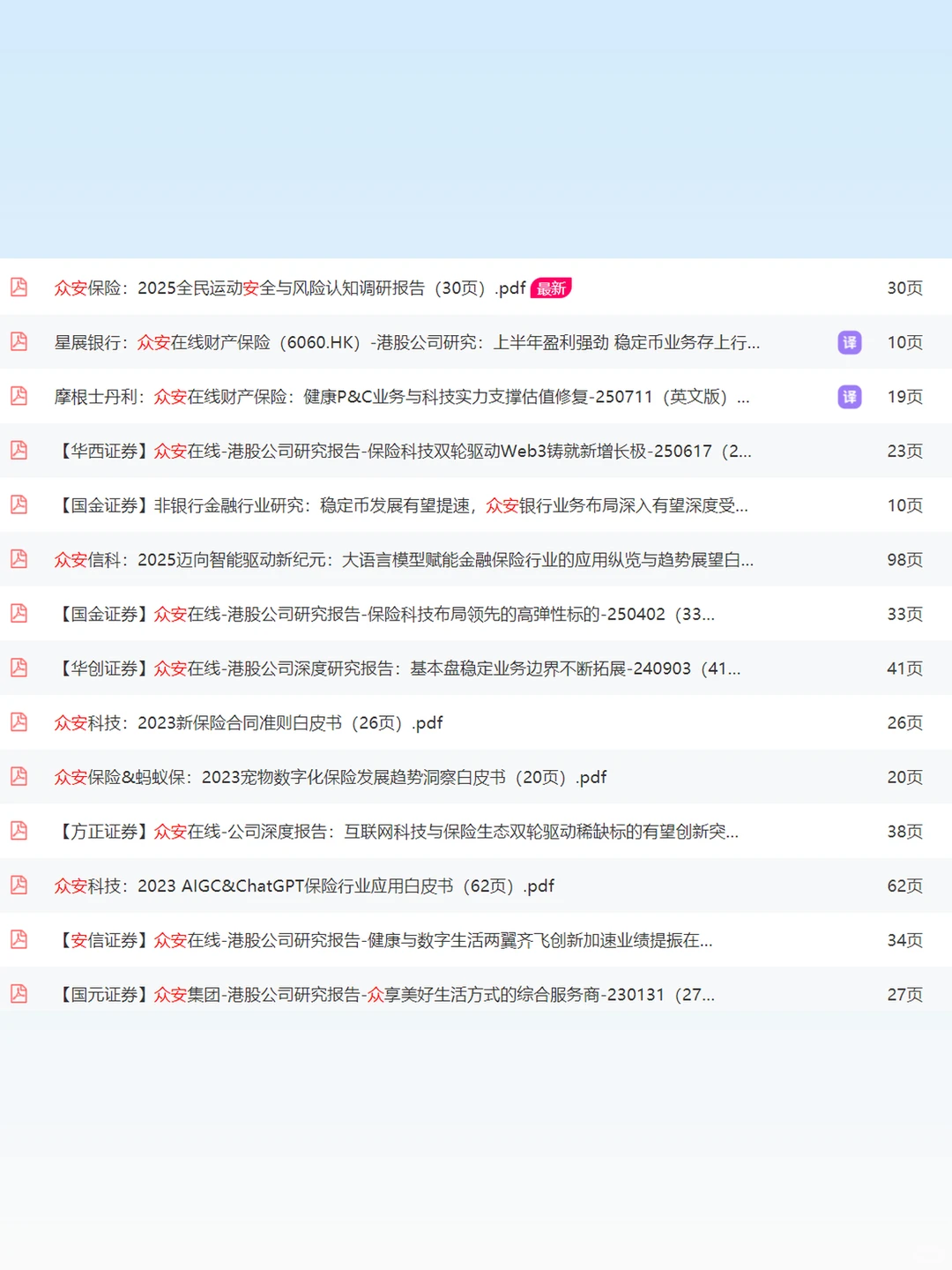
Task: Click 27页 page count on 国元证券 row
Action: (904, 994)
